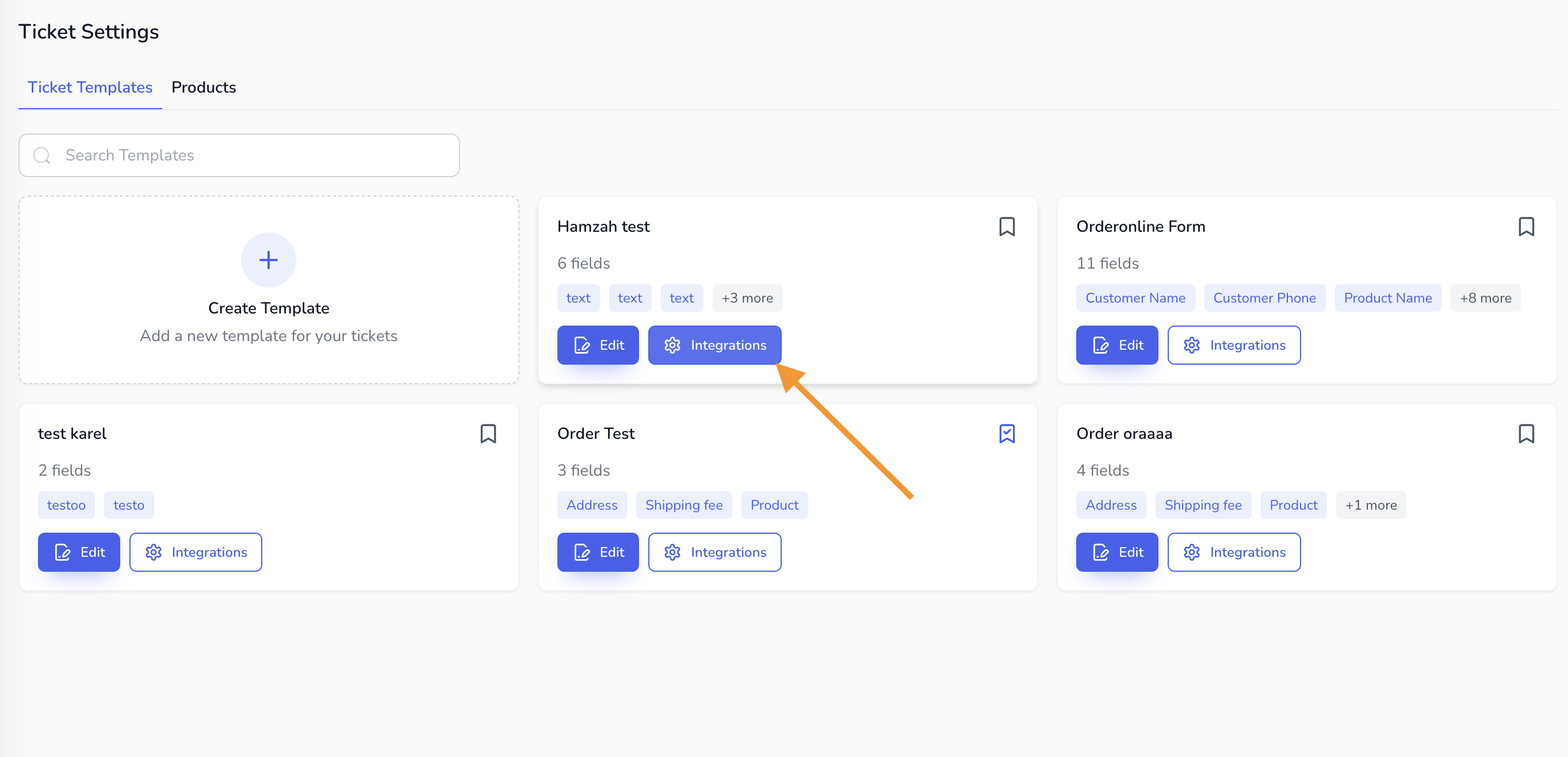
Task: Bookmark the Order oraaaa template
Action: tap(1526, 433)
